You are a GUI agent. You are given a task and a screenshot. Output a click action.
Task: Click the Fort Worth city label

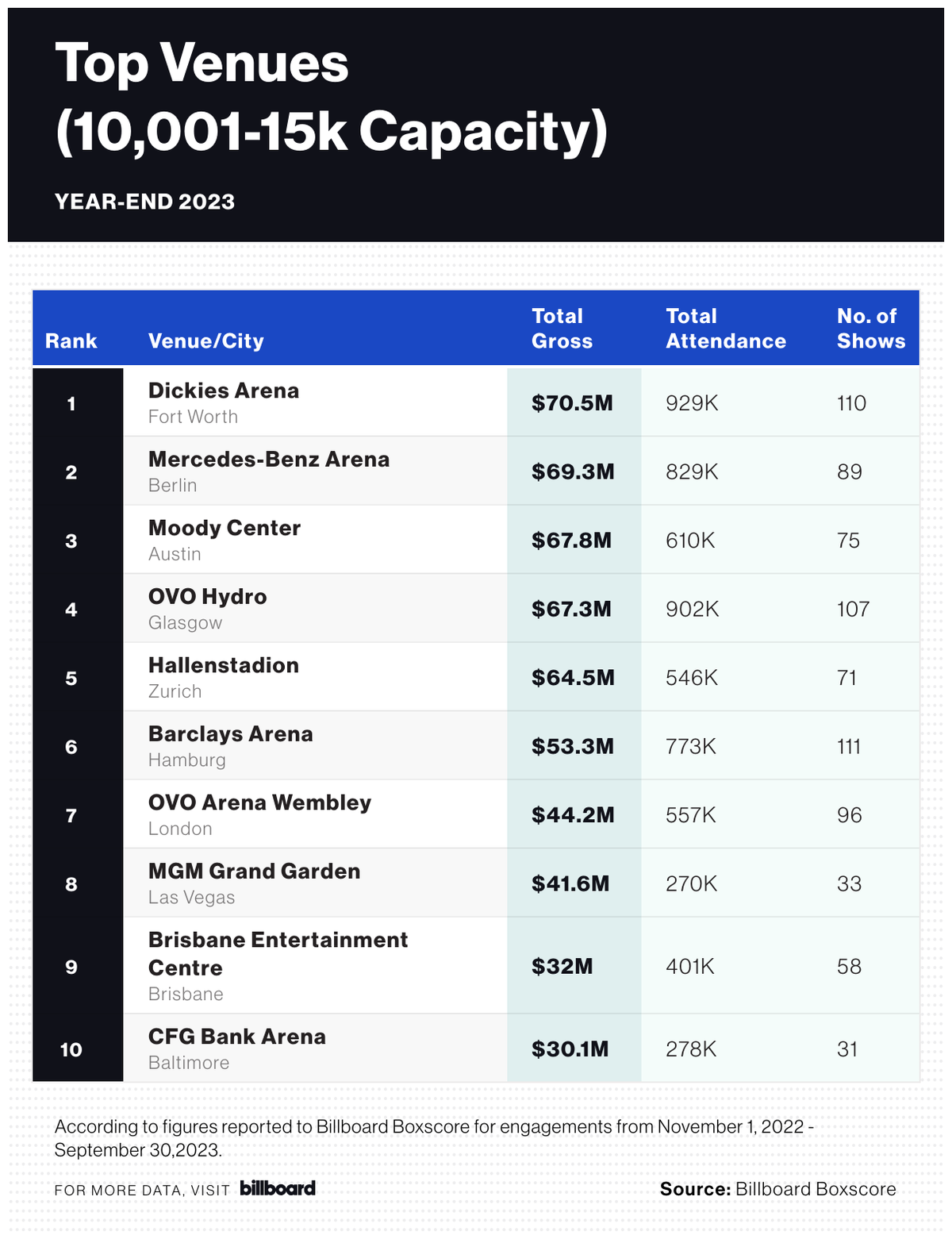(x=193, y=417)
